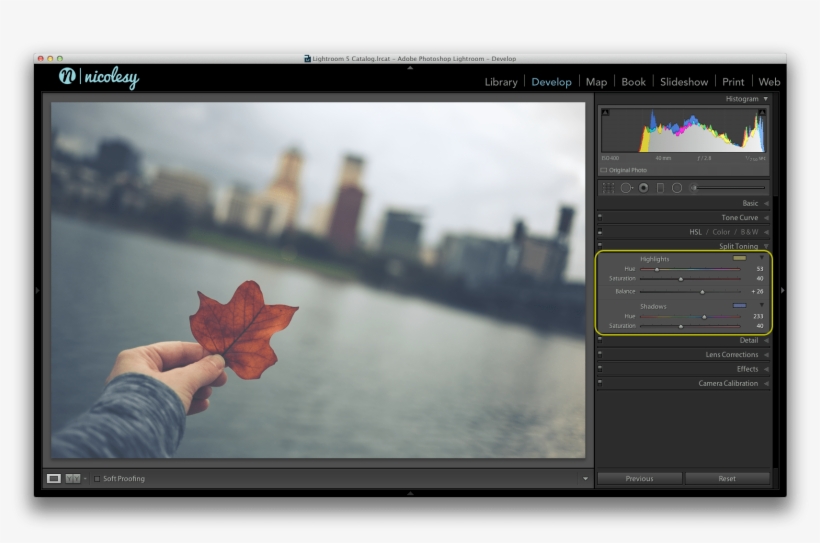
Task: Pick the Radial Filter tool
Action: 677,188
